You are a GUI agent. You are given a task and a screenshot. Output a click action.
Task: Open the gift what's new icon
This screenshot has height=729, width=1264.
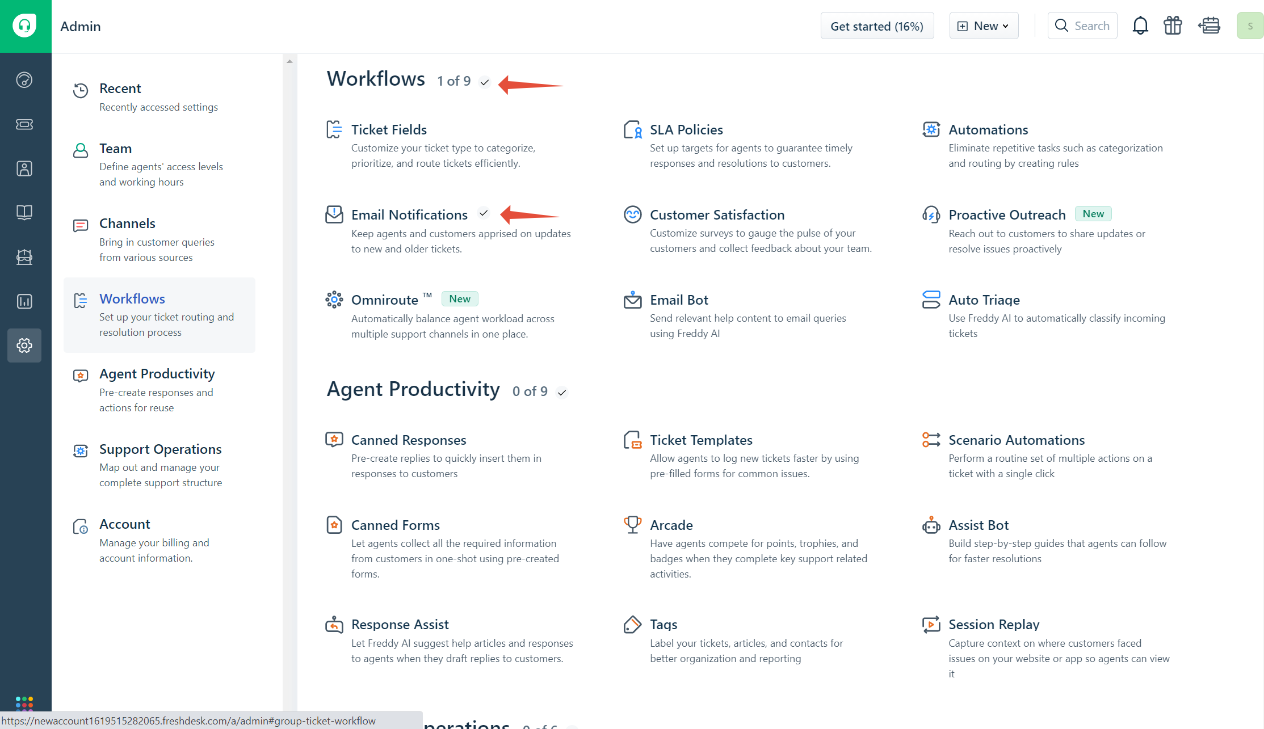click(1173, 26)
